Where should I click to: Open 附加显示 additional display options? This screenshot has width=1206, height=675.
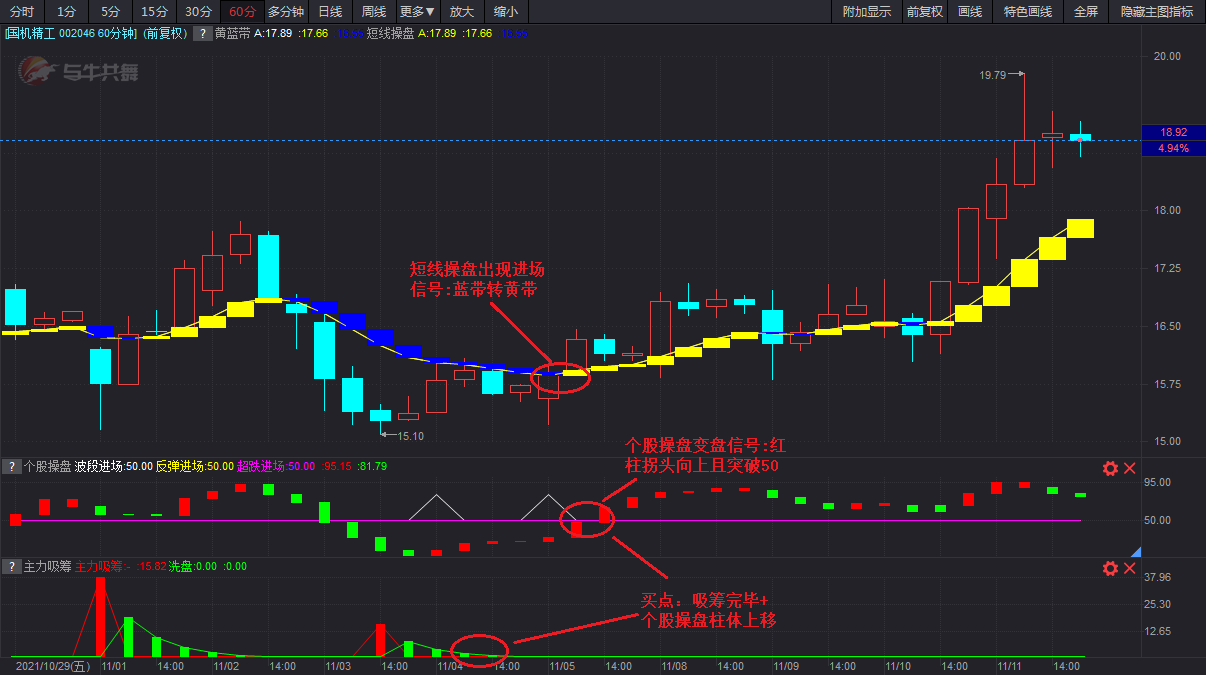[866, 12]
